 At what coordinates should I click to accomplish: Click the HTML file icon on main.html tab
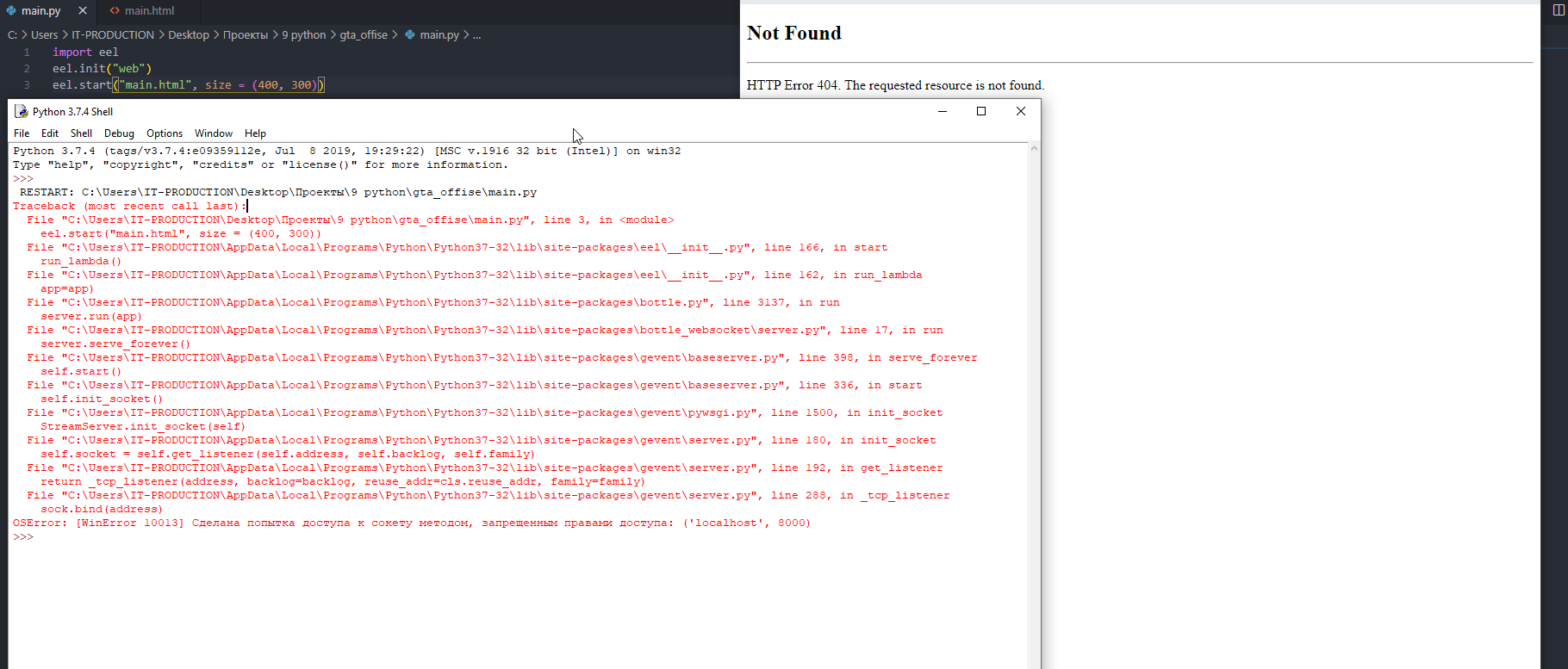point(115,11)
